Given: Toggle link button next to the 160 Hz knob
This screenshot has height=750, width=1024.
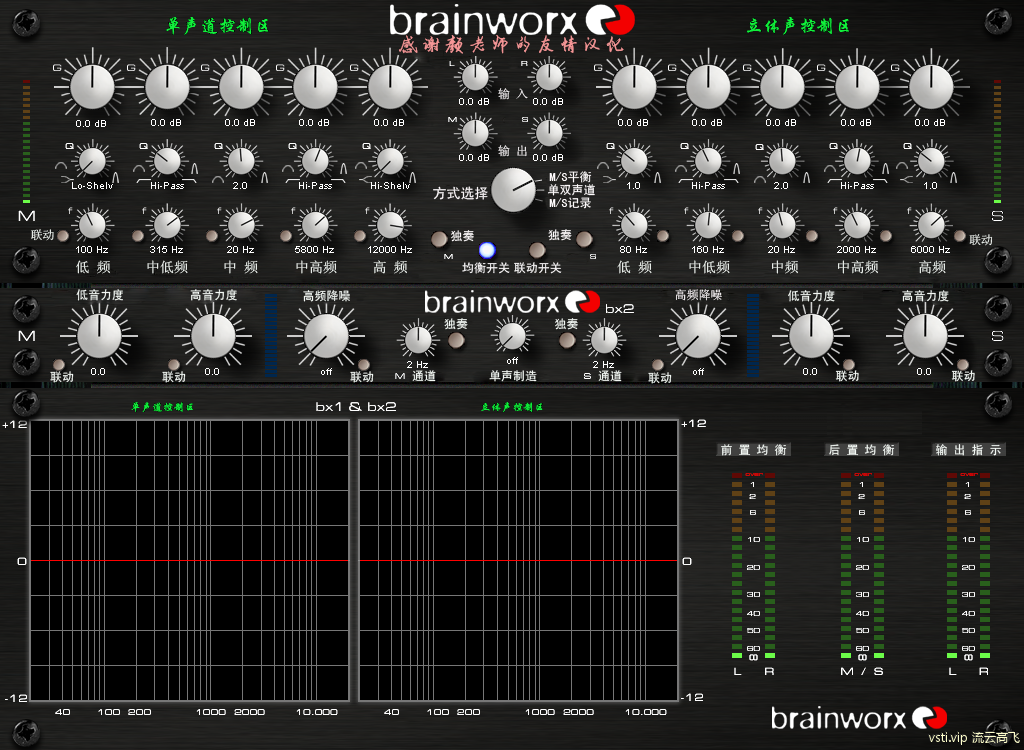Looking at the screenshot, I should [738, 236].
